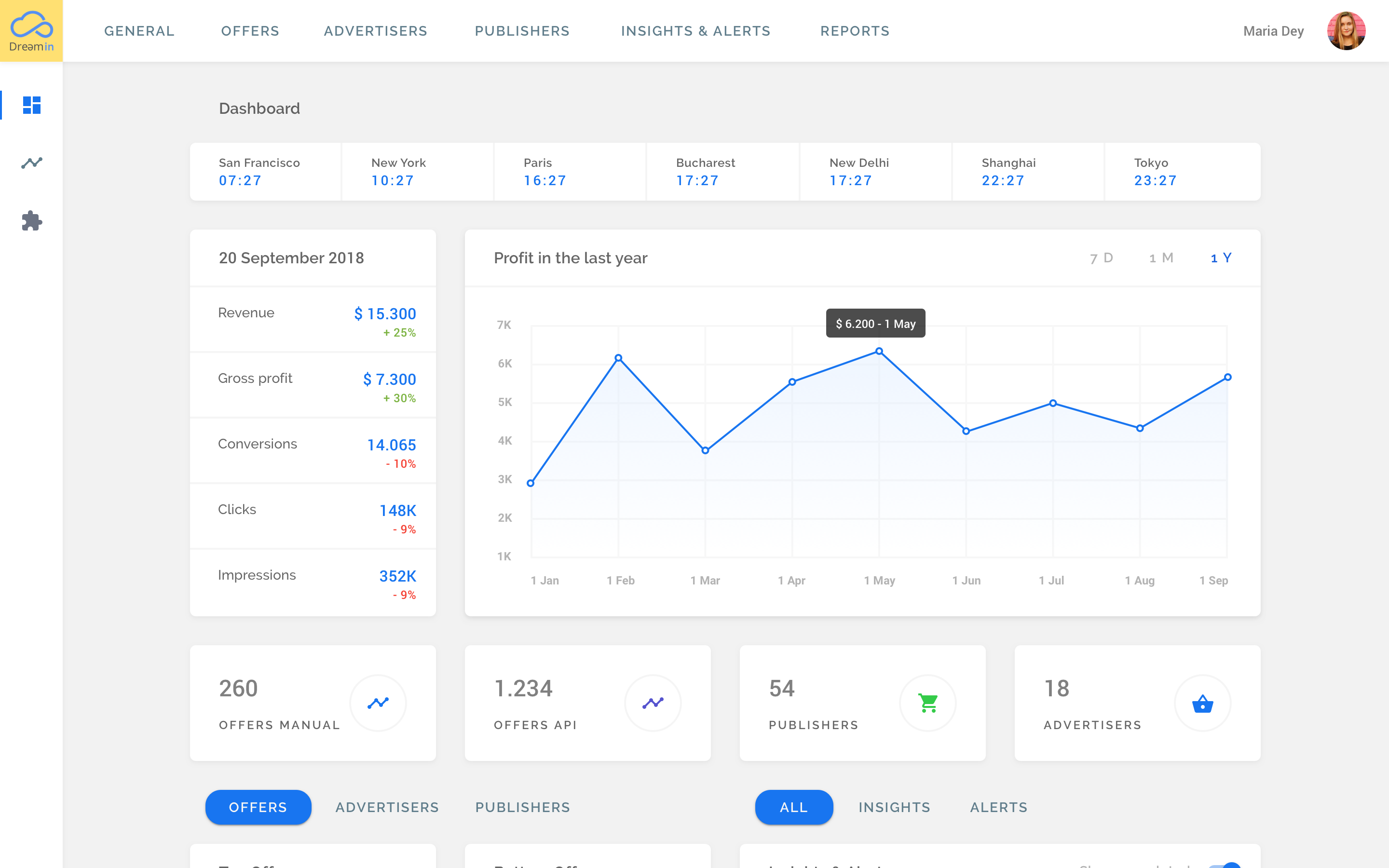Click the blue Advertisers basket icon

click(x=1202, y=703)
